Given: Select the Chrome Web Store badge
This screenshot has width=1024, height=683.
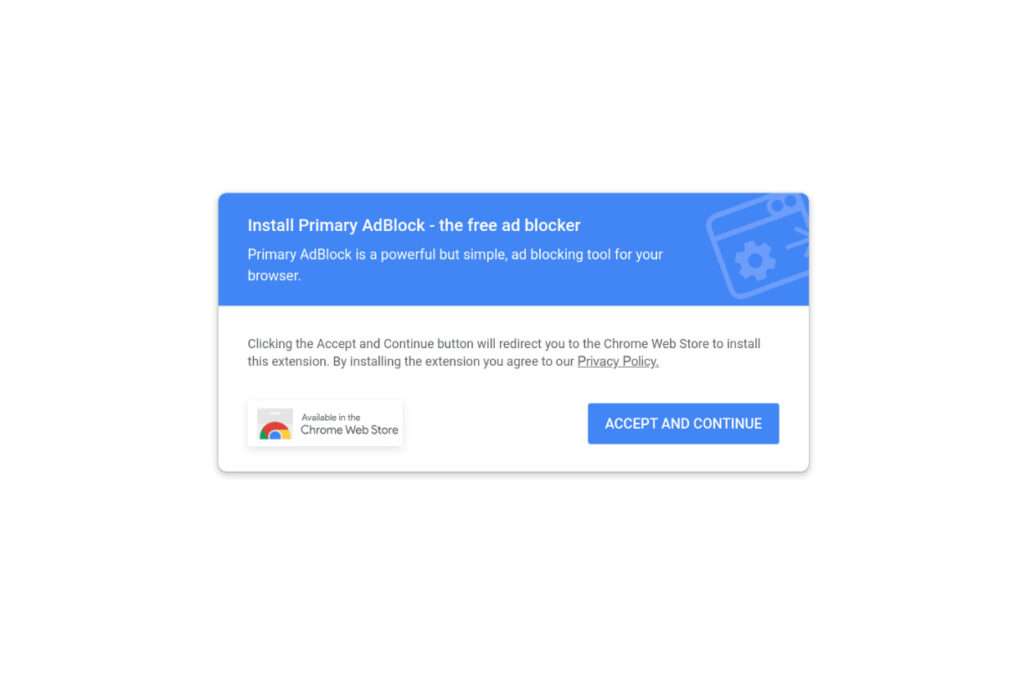Looking at the screenshot, I should tap(325, 423).
